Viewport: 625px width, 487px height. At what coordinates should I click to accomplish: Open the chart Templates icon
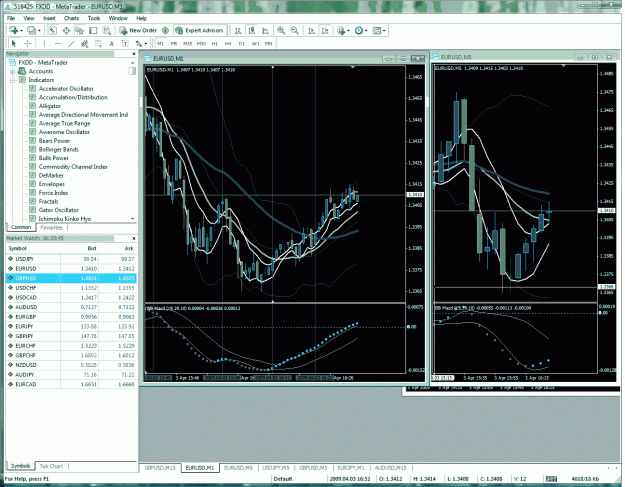click(x=376, y=30)
